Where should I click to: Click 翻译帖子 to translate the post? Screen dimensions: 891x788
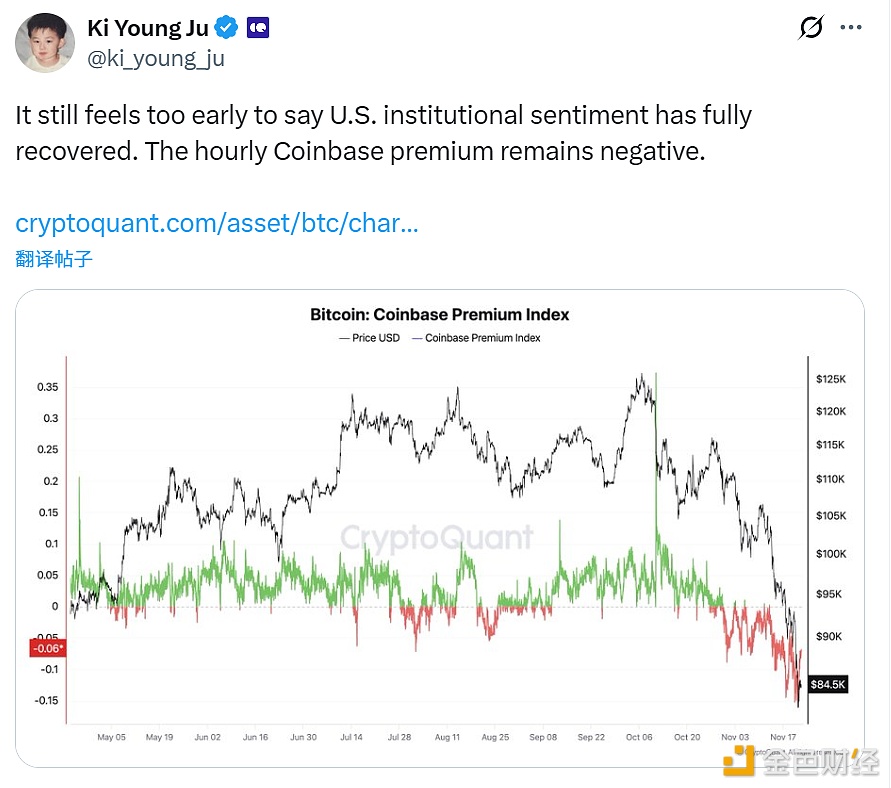[x=53, y=259]
